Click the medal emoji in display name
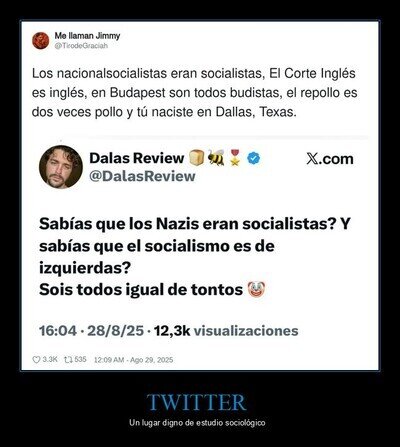This screenshot has height=447, width=400. (x=235, y=158)
